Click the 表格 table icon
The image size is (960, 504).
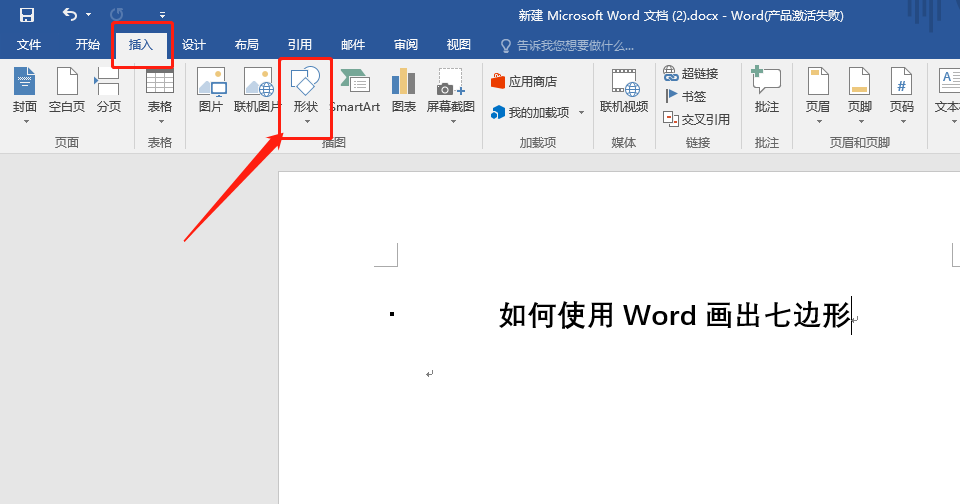pos(160,82)
